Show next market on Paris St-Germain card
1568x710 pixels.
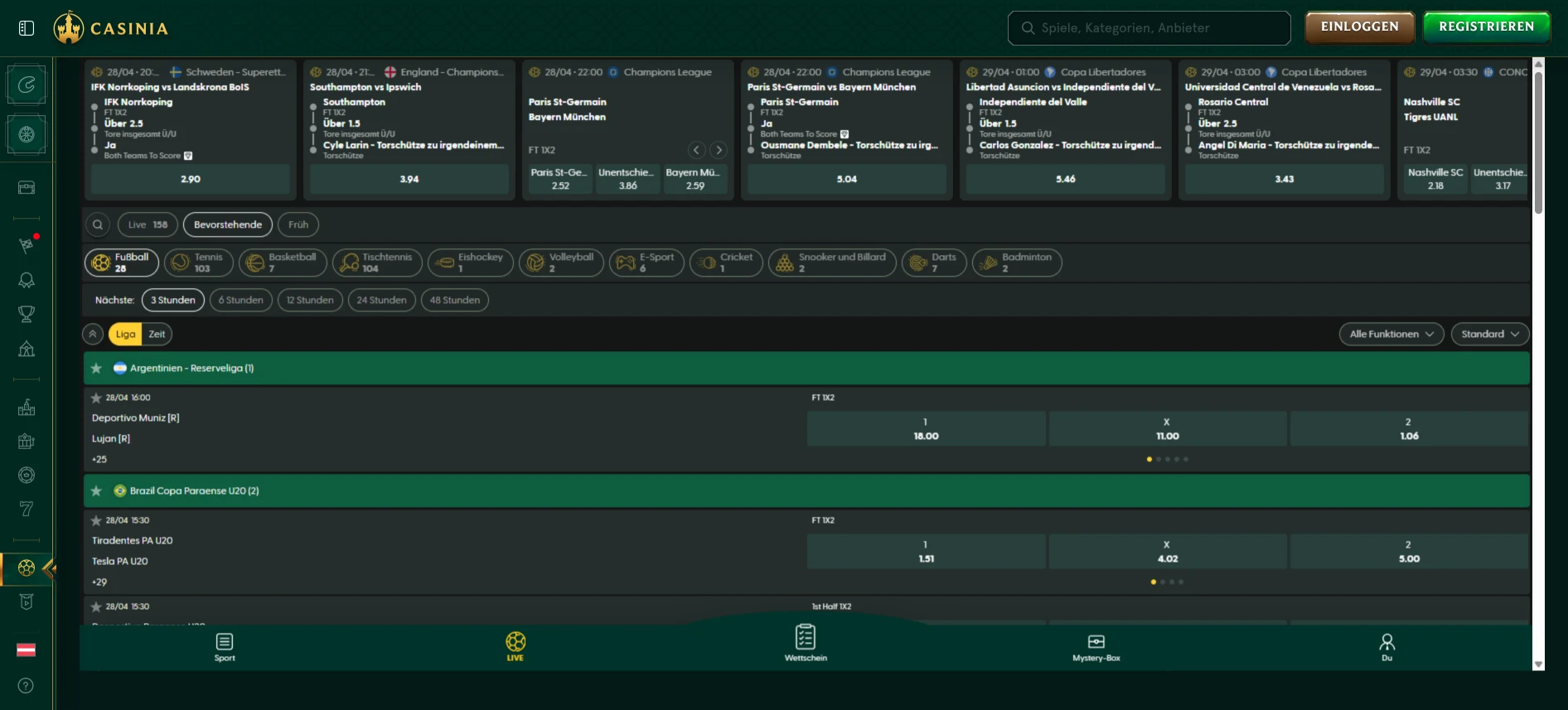[719, 150]
